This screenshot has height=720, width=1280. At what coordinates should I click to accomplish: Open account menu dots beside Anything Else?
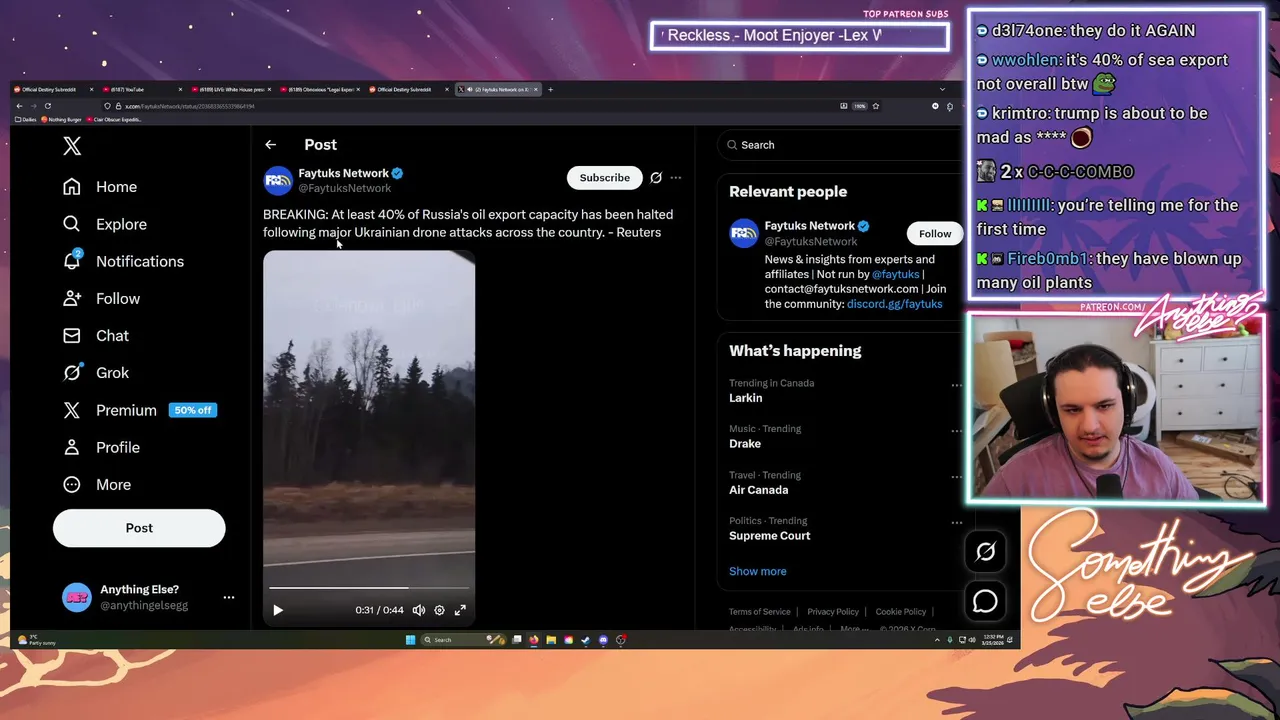pyautogui.click(x=229, y=597)
